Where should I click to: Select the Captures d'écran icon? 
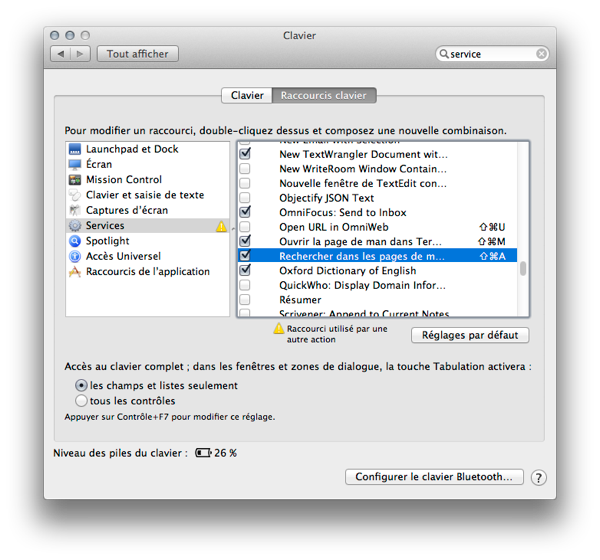(75, 210)
